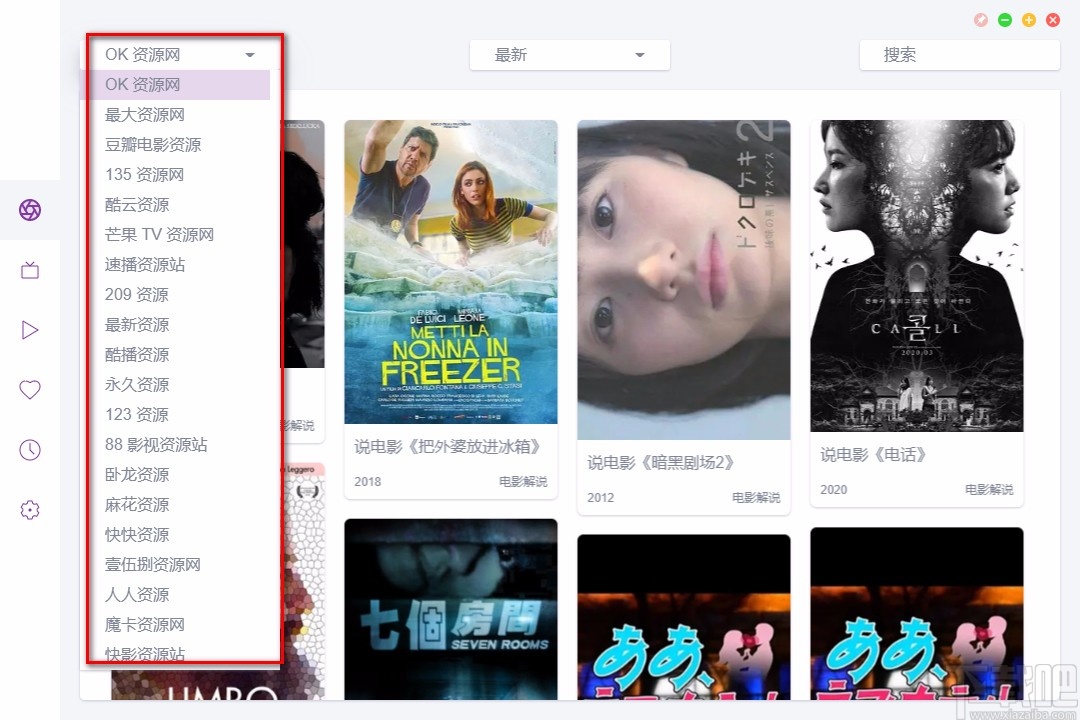Open settings via the gear icon
Viewport: 1080px width, 720px height.
30,510
